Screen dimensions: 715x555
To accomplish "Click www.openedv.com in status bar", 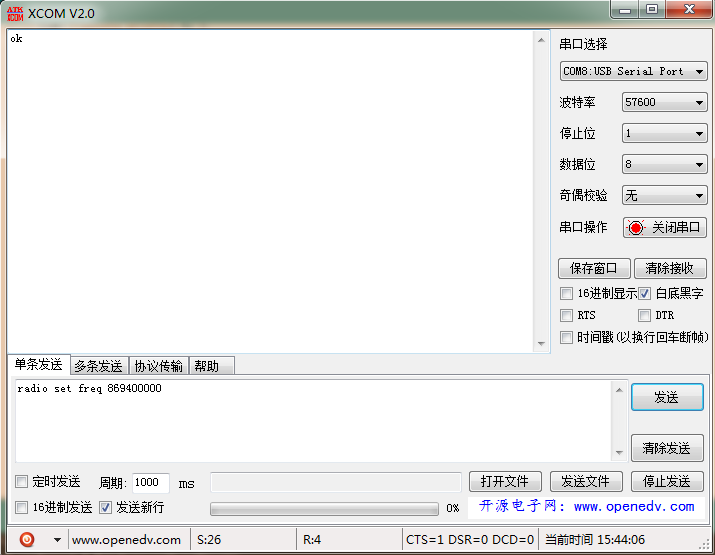I will (x=126, y=540).
